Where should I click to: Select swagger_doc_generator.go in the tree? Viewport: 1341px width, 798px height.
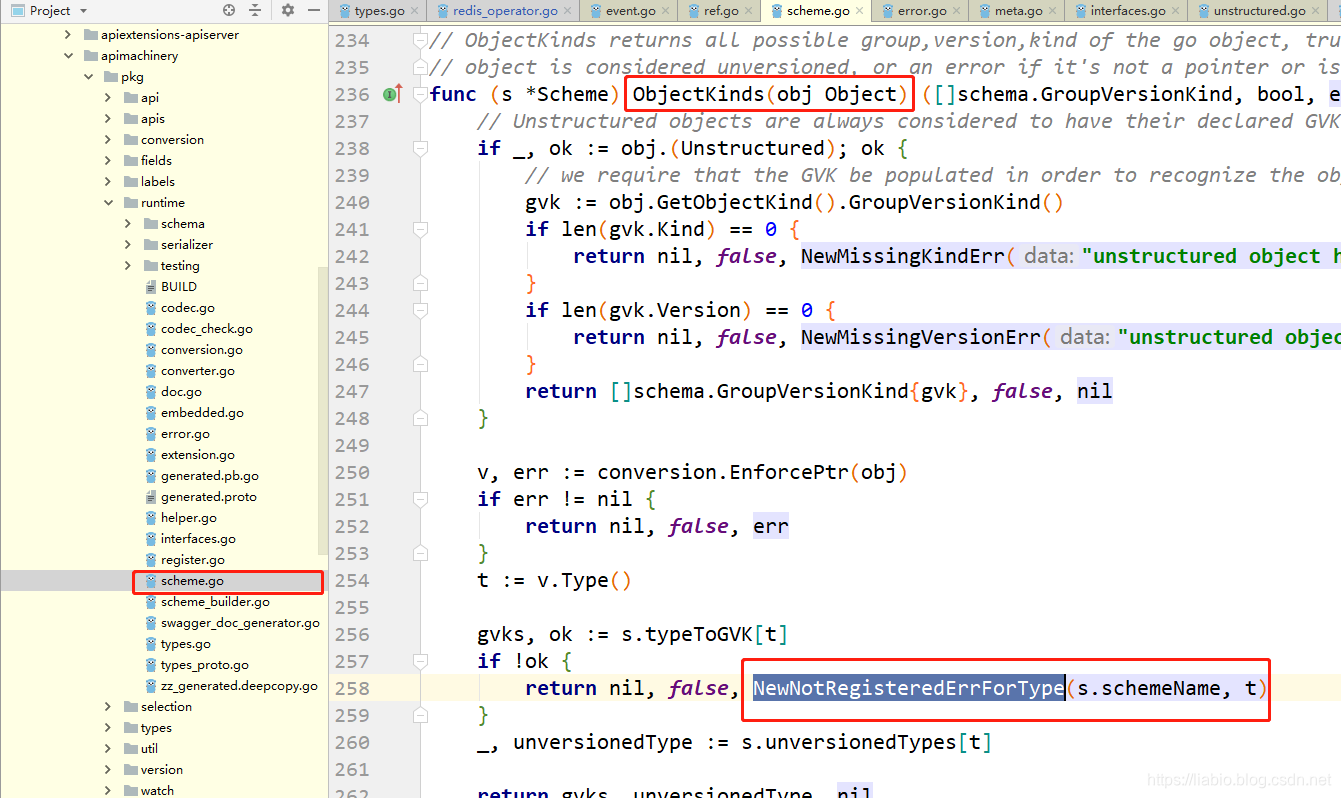pyautogui.click(x=240, y=623)
